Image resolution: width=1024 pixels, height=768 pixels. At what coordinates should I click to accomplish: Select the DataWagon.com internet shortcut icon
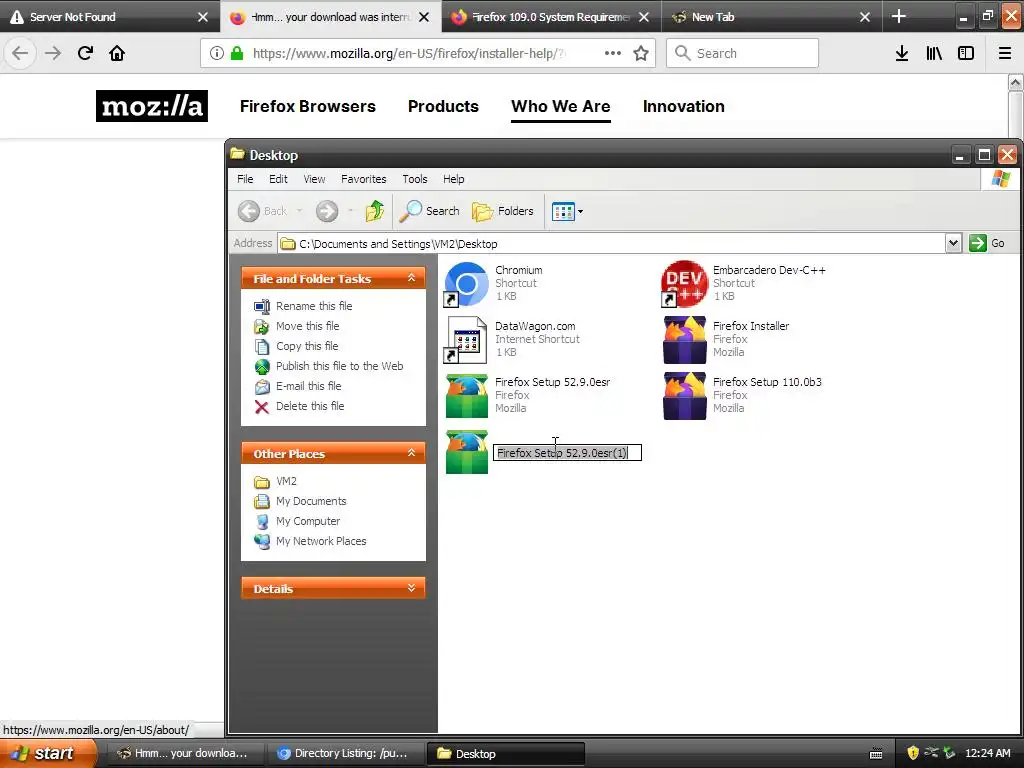tap(466, 340)
